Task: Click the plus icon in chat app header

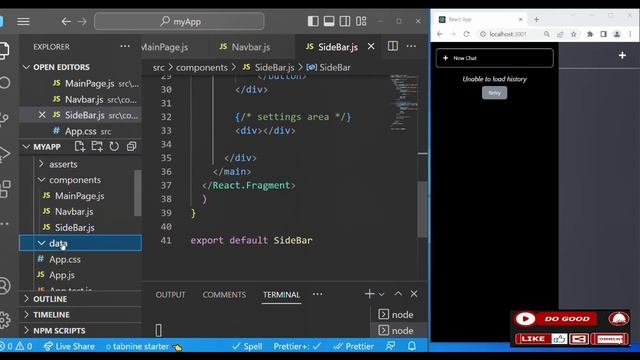Action: [622, 55]
